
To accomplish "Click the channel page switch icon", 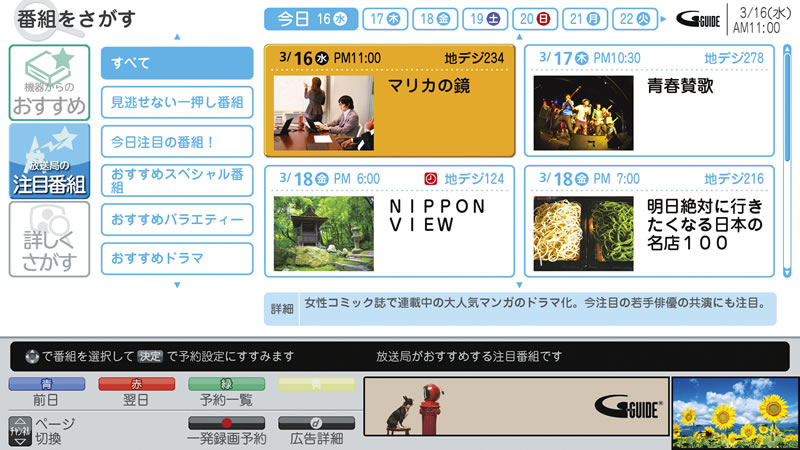I will [20, 431].
